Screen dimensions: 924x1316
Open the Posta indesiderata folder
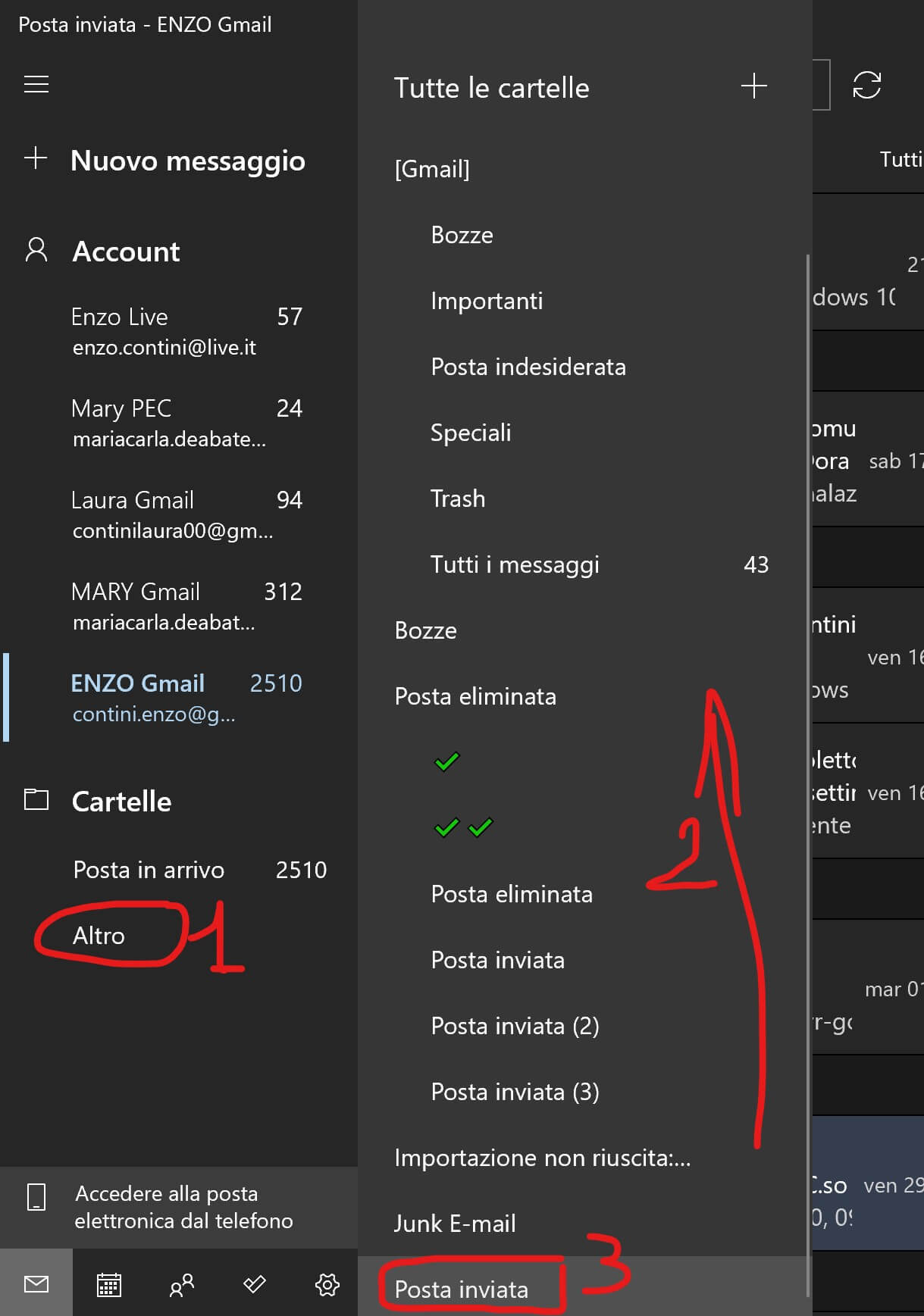528,367
